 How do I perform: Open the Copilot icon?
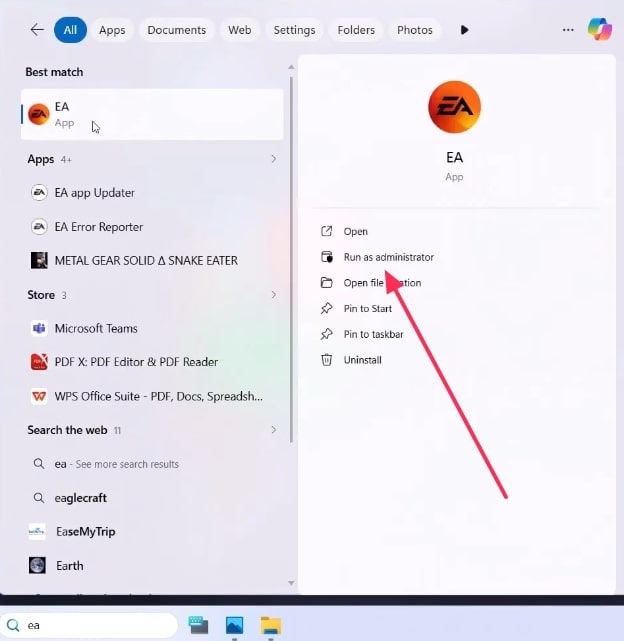(599, 29)
